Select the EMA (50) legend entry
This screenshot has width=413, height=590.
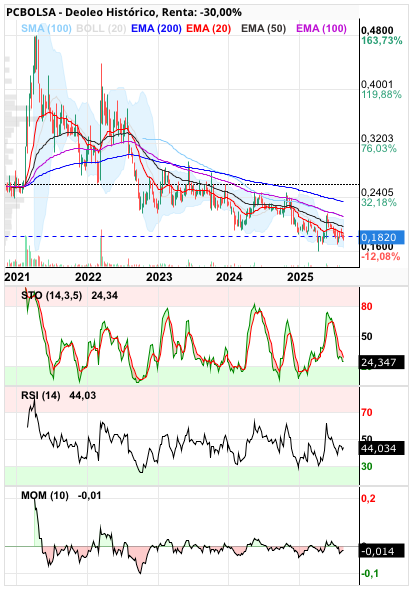pyautogui.click(x=264, y=29)
